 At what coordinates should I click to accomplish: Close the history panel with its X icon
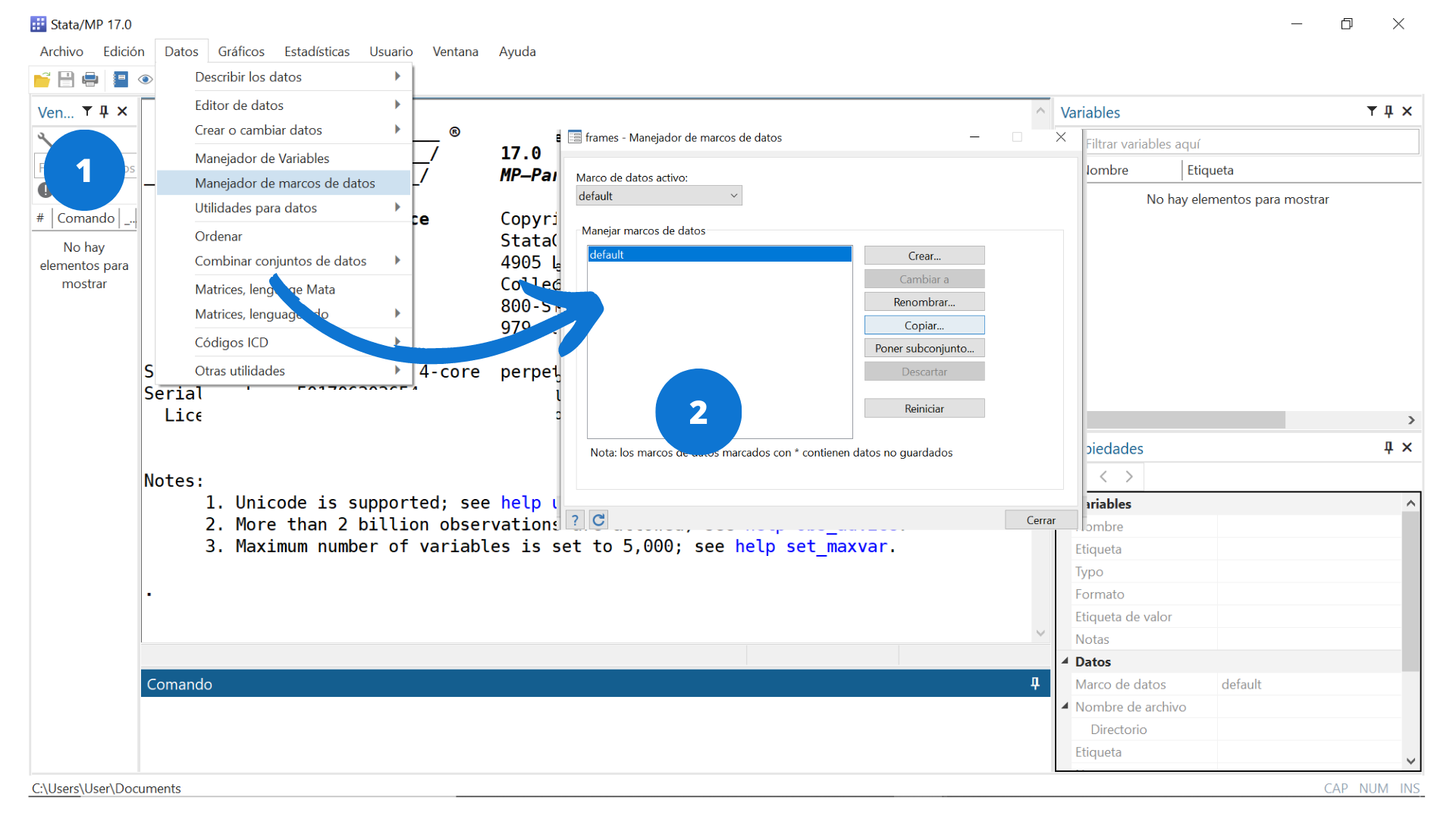click(x=122, y=111)
